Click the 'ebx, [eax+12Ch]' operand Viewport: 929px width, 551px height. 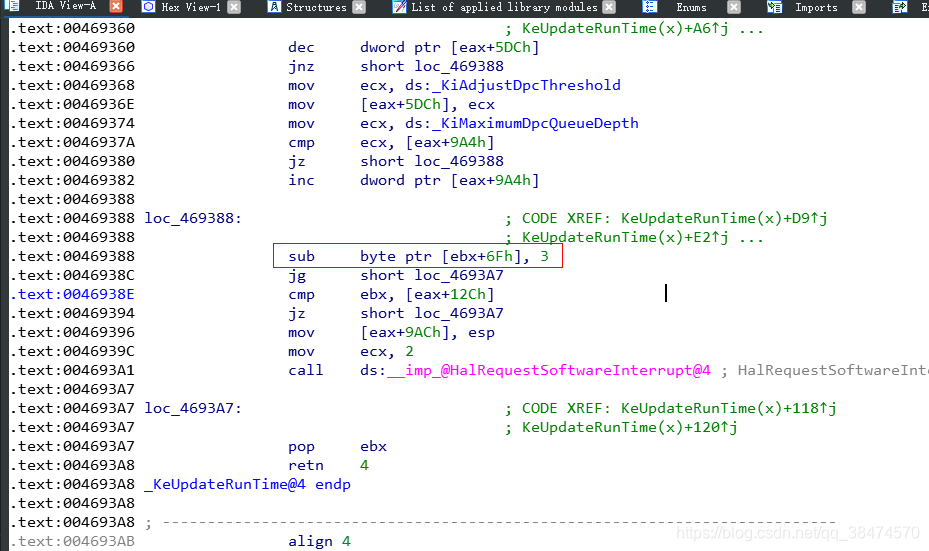pos(427,294)
